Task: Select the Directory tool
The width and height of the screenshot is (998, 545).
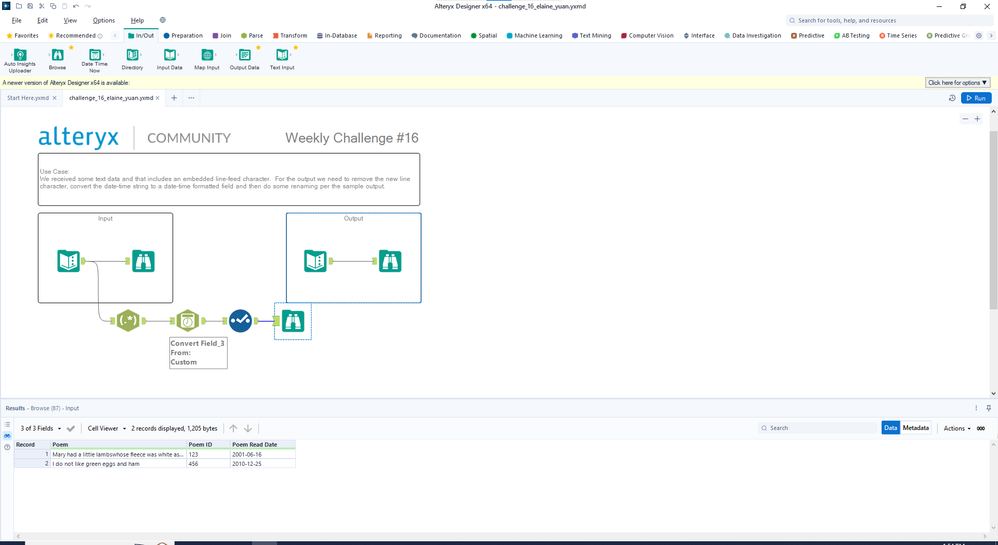Action: coord(132,59)
